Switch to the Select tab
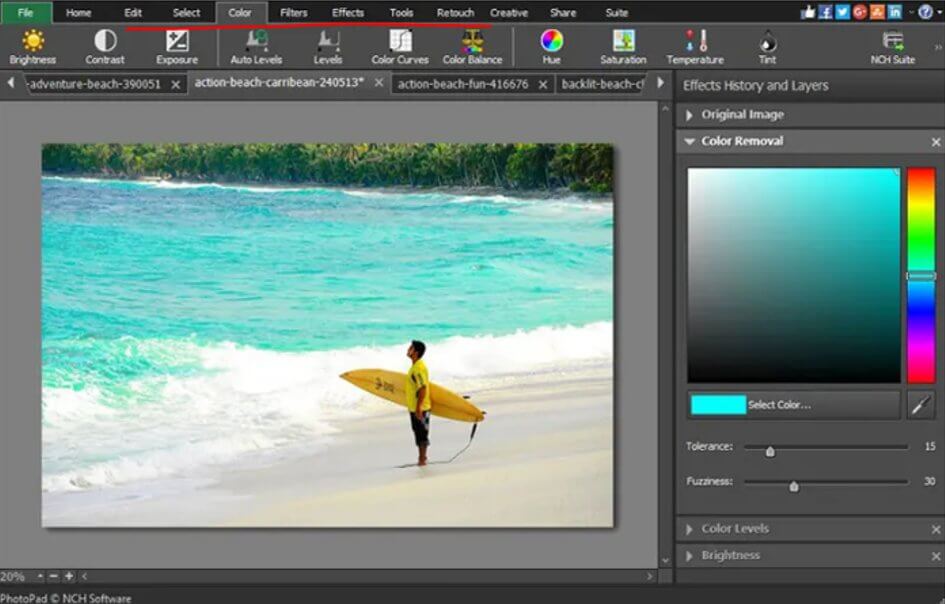 click(x=186, y=12)
